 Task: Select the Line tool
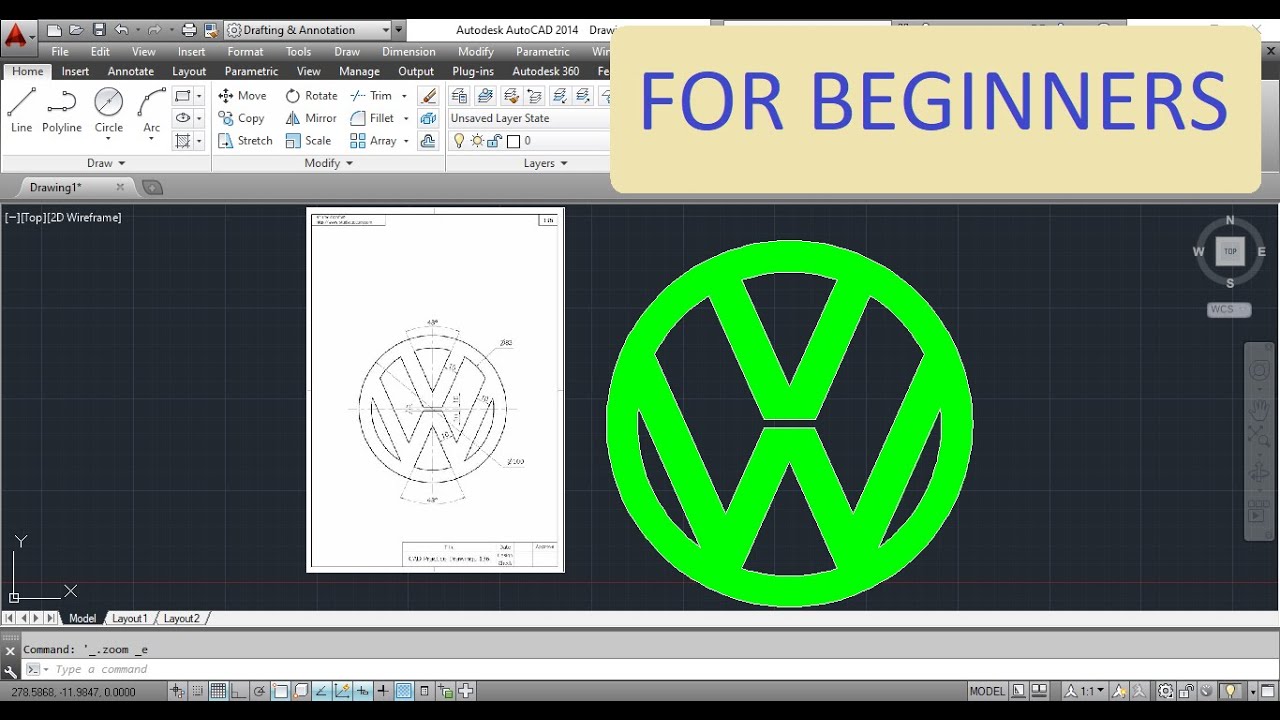pos(22,110)
